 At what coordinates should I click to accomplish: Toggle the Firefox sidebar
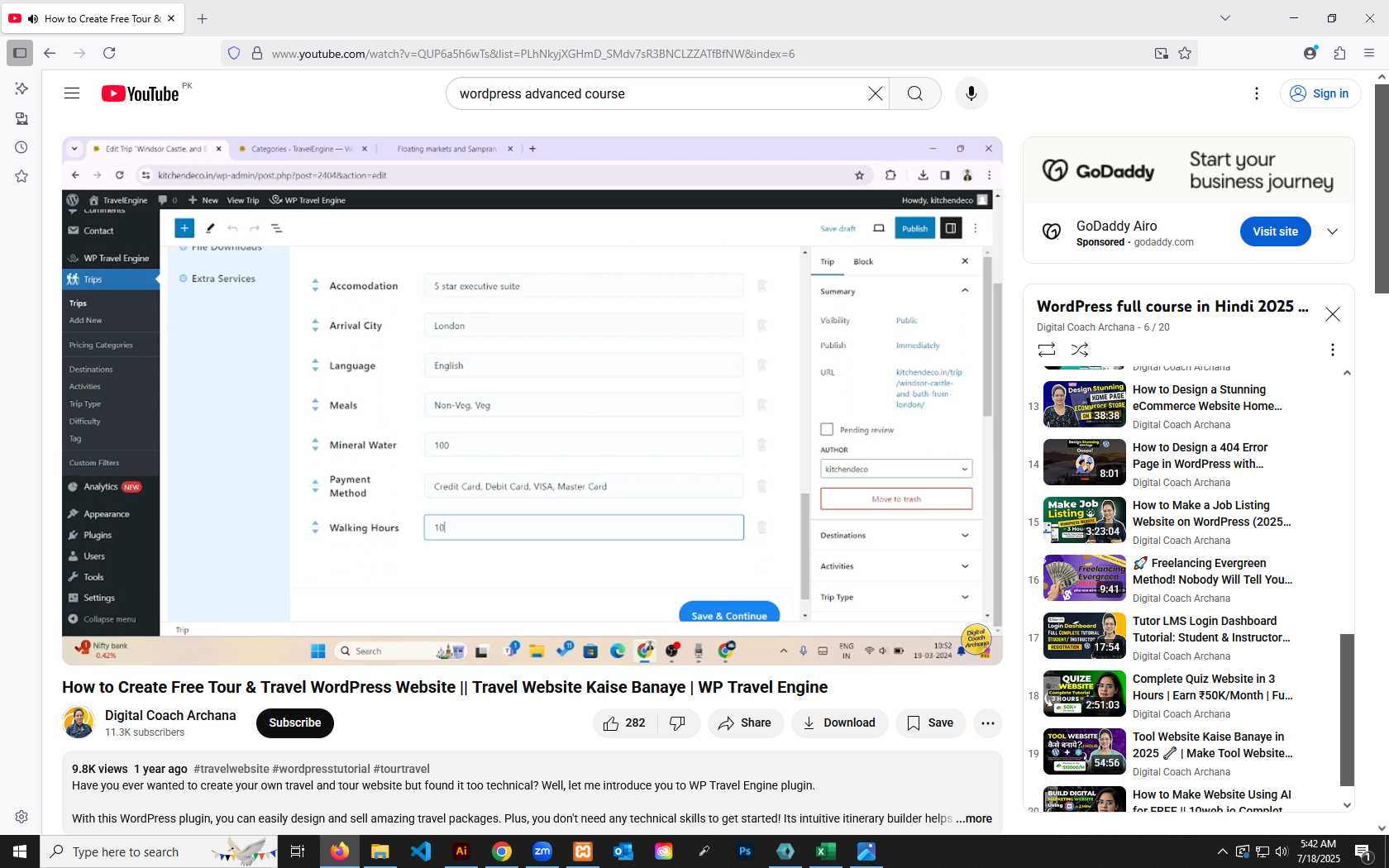[x=20, y=53]
